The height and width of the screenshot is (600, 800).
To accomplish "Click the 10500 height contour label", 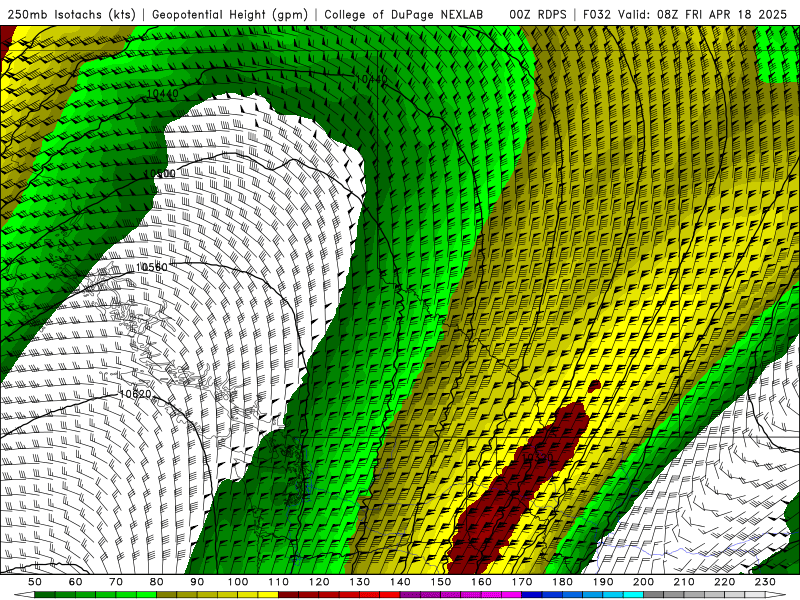I will pyautogui.click(x=160, y=173).
